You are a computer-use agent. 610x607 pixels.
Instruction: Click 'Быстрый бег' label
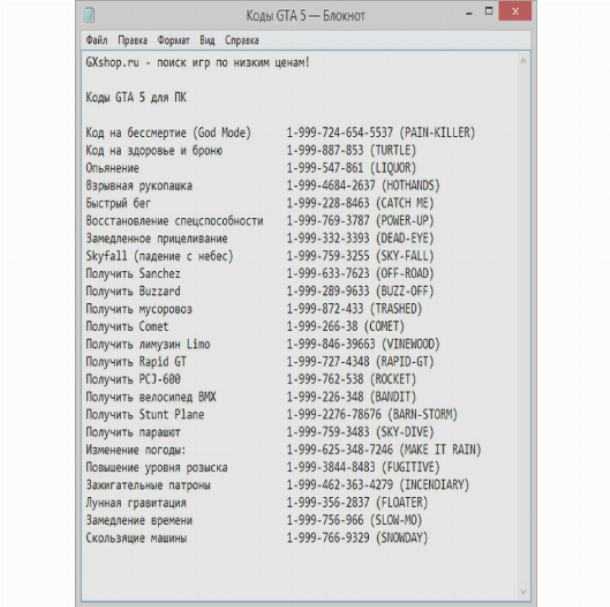pos(118,203)
